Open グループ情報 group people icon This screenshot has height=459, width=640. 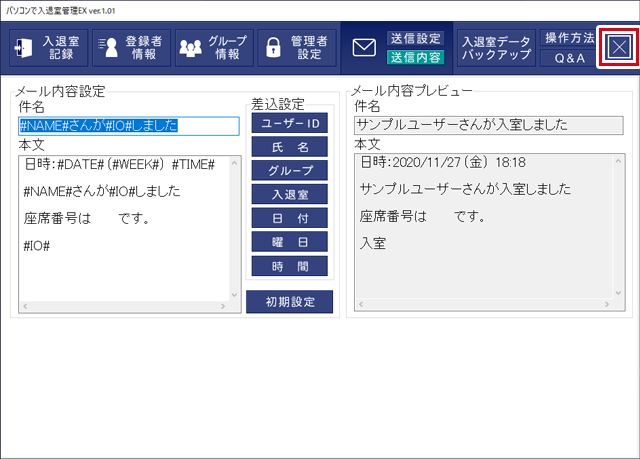[214, 47]
